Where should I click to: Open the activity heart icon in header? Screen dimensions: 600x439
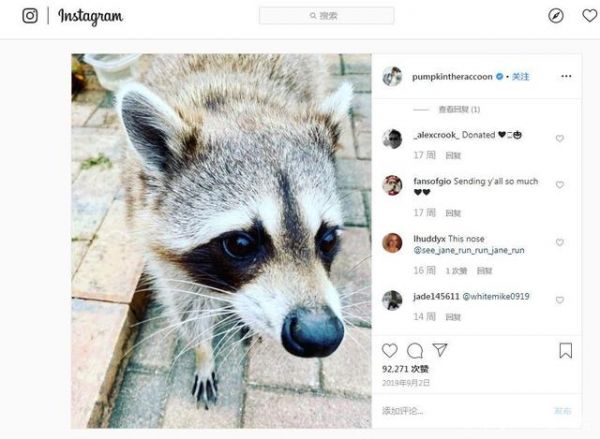tap(589, 16)
